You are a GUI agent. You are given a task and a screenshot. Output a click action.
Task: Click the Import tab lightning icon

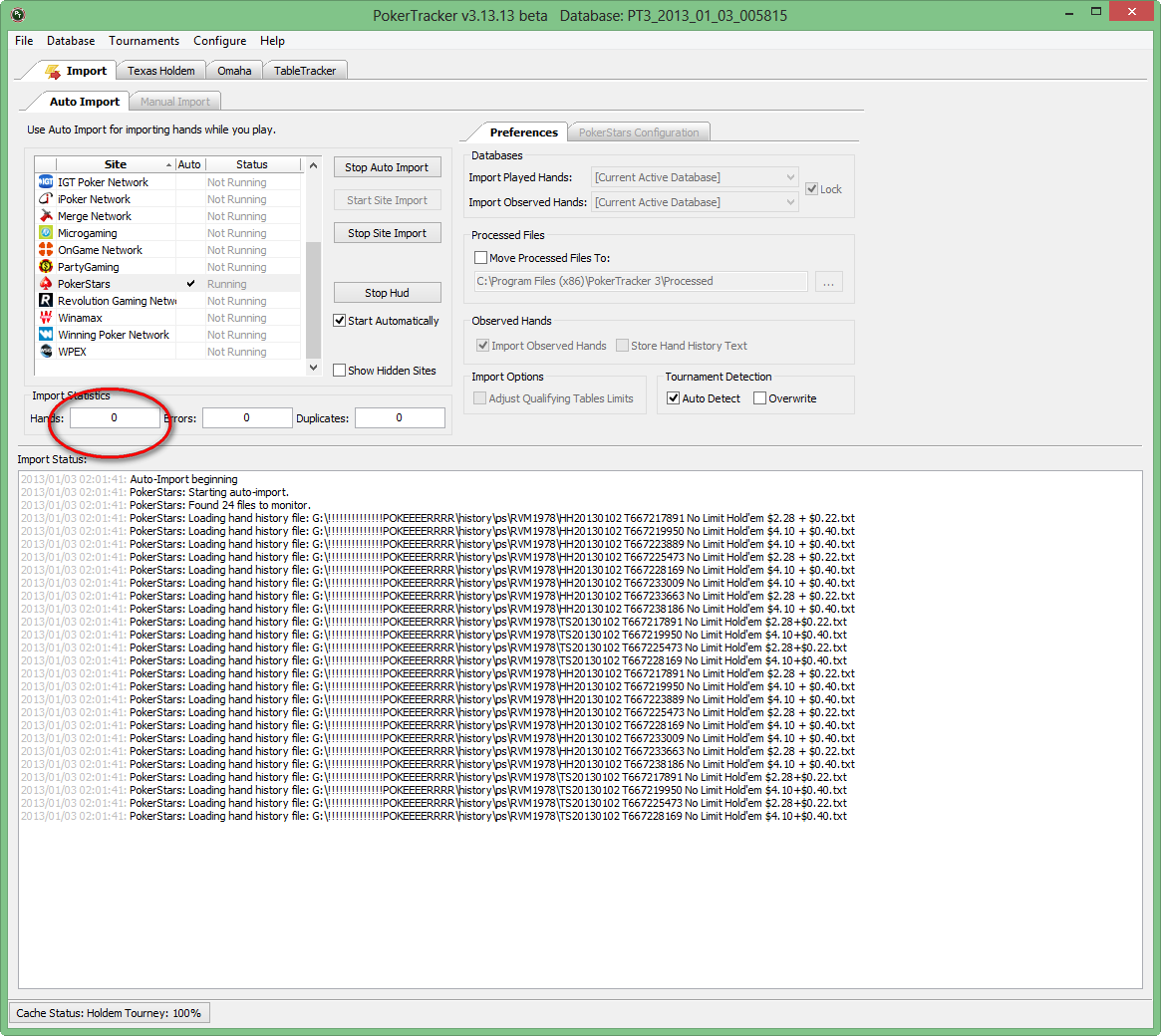pos(53,71)
